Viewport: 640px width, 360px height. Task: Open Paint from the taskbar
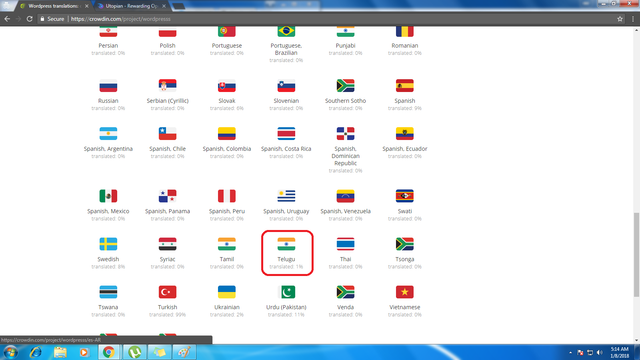point(184,352)
